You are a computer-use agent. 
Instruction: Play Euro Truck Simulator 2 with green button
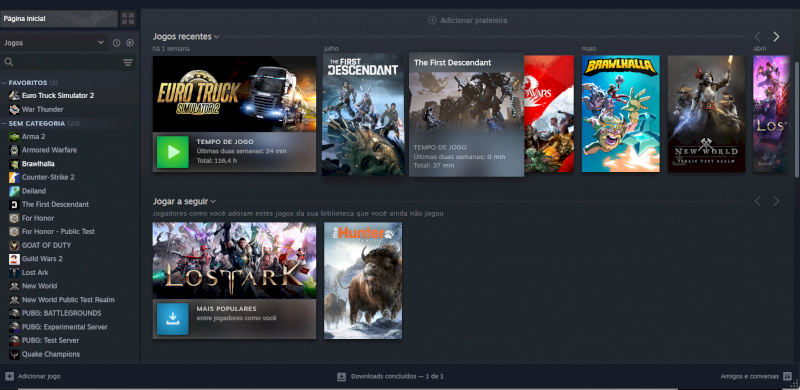point(172,152)
